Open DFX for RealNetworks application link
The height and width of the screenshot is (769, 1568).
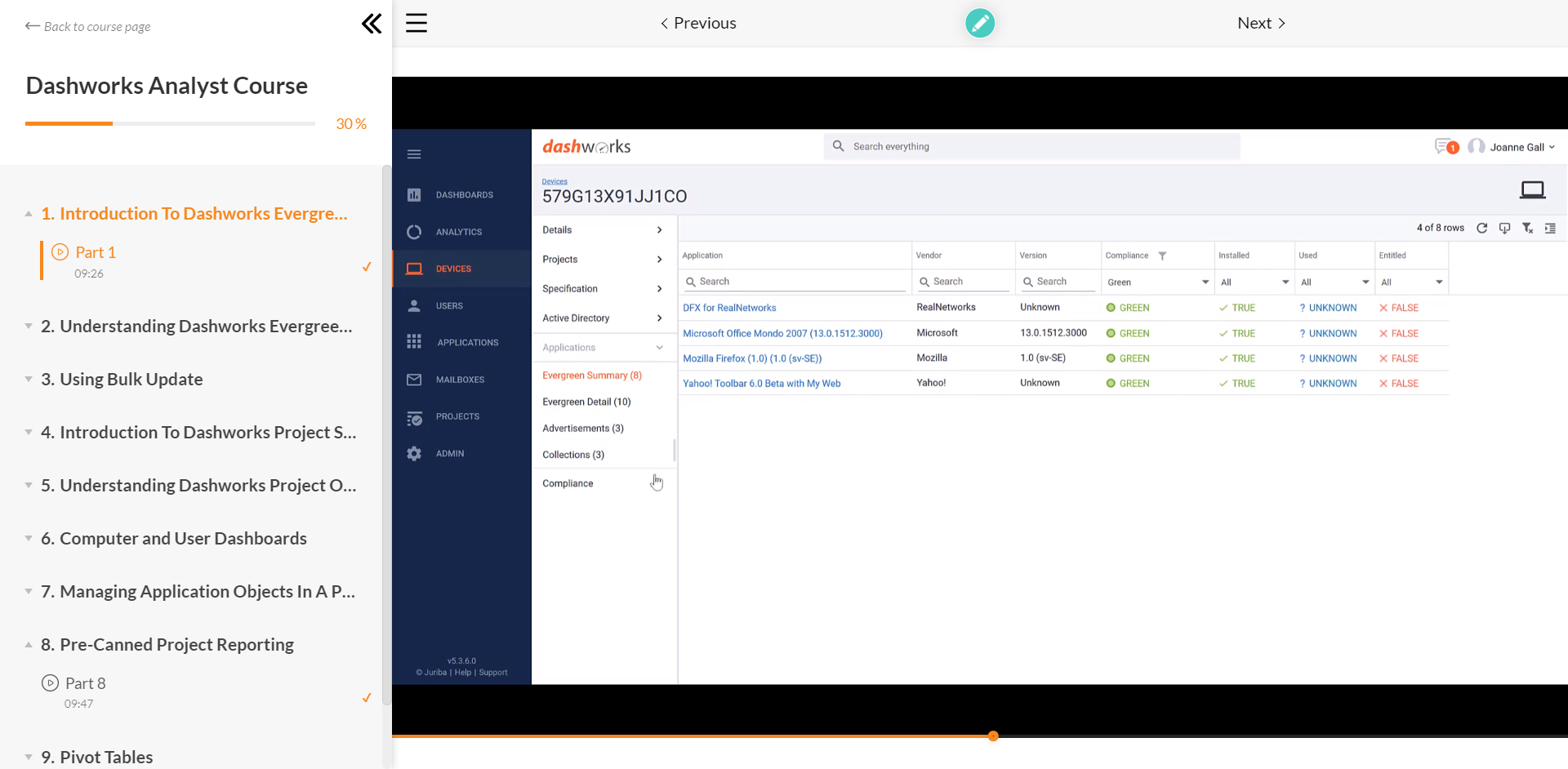pos(729,308)
